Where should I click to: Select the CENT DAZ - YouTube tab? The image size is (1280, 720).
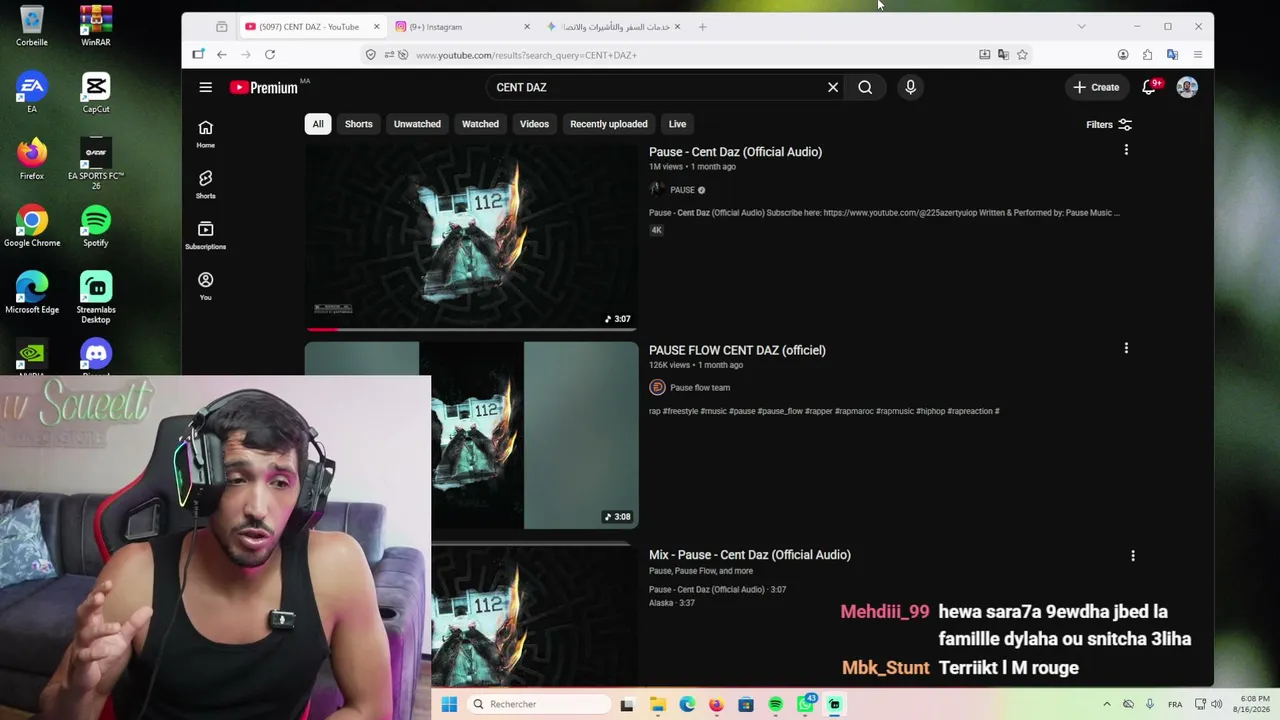point(312,27)
